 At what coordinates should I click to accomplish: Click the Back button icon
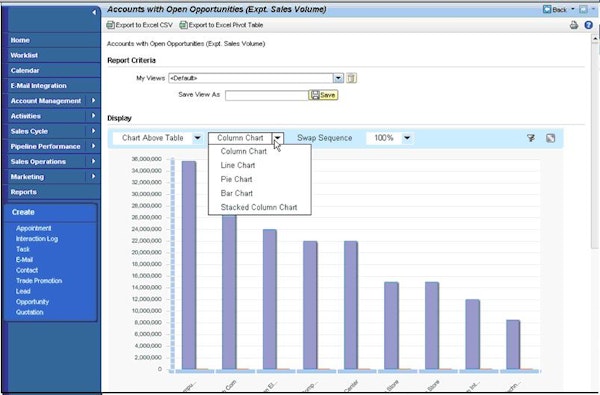point(547,9)
